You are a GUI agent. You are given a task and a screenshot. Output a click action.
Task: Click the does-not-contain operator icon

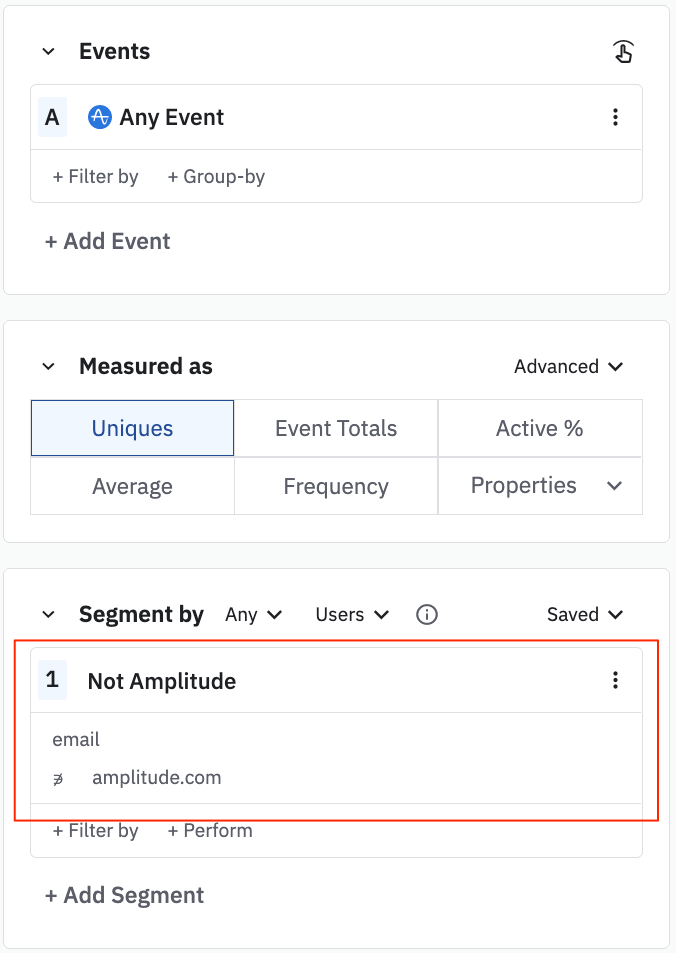(x=58, y=778)
